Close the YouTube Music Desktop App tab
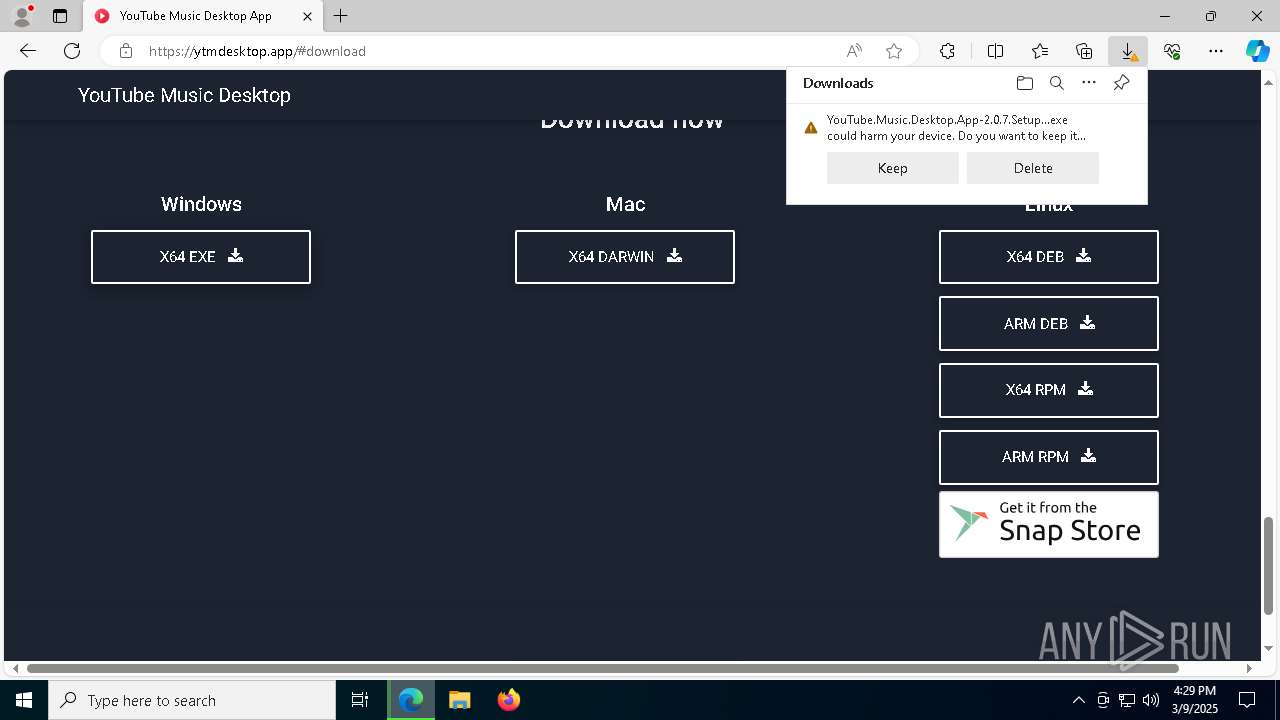The height and width of the screenshot is (720, 1280). pos(308,16)
